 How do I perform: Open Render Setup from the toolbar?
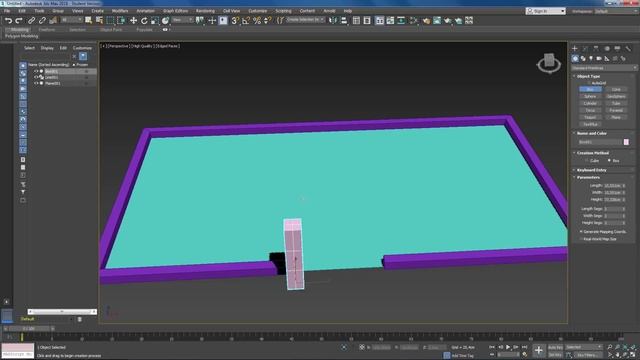437,20
